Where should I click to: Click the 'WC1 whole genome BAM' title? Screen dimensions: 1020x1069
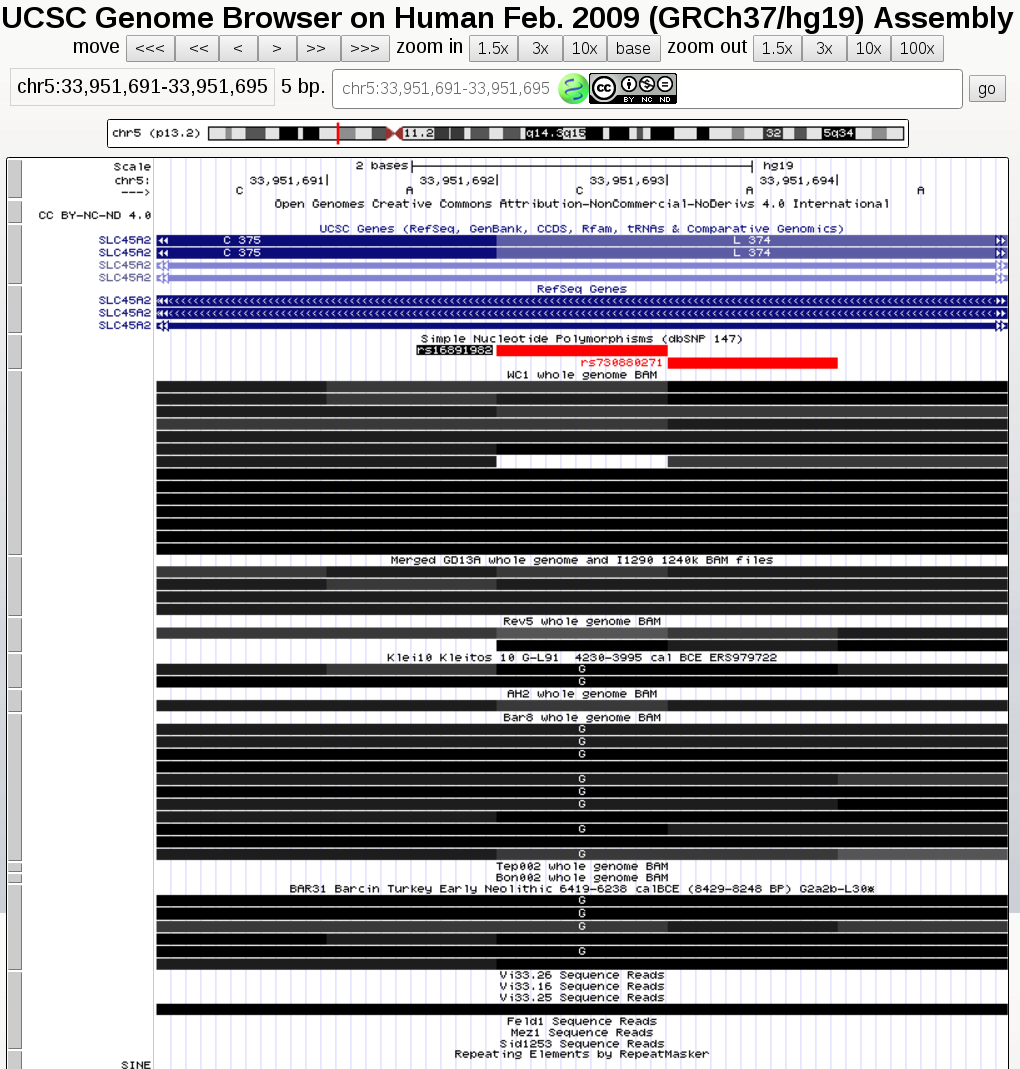[x=582, y=375]
